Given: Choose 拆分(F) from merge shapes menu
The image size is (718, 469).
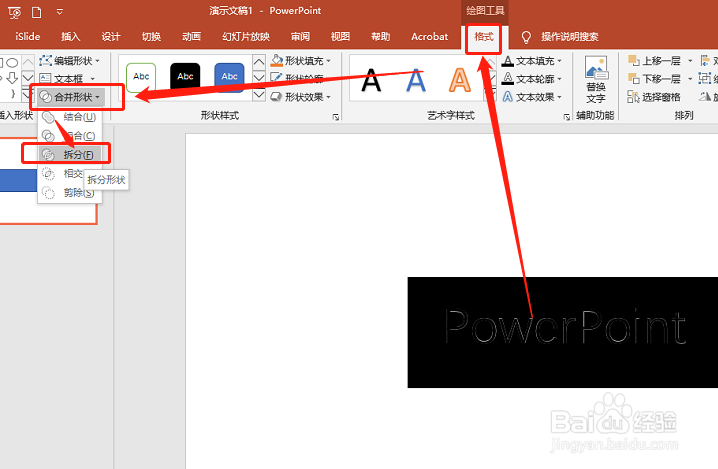Looking at the screenshot, I should tap(70, 154).
